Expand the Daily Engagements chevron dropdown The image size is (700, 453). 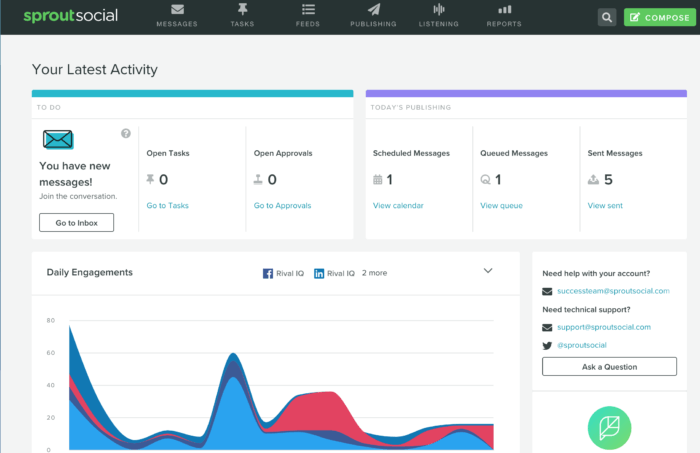(488, 271)
